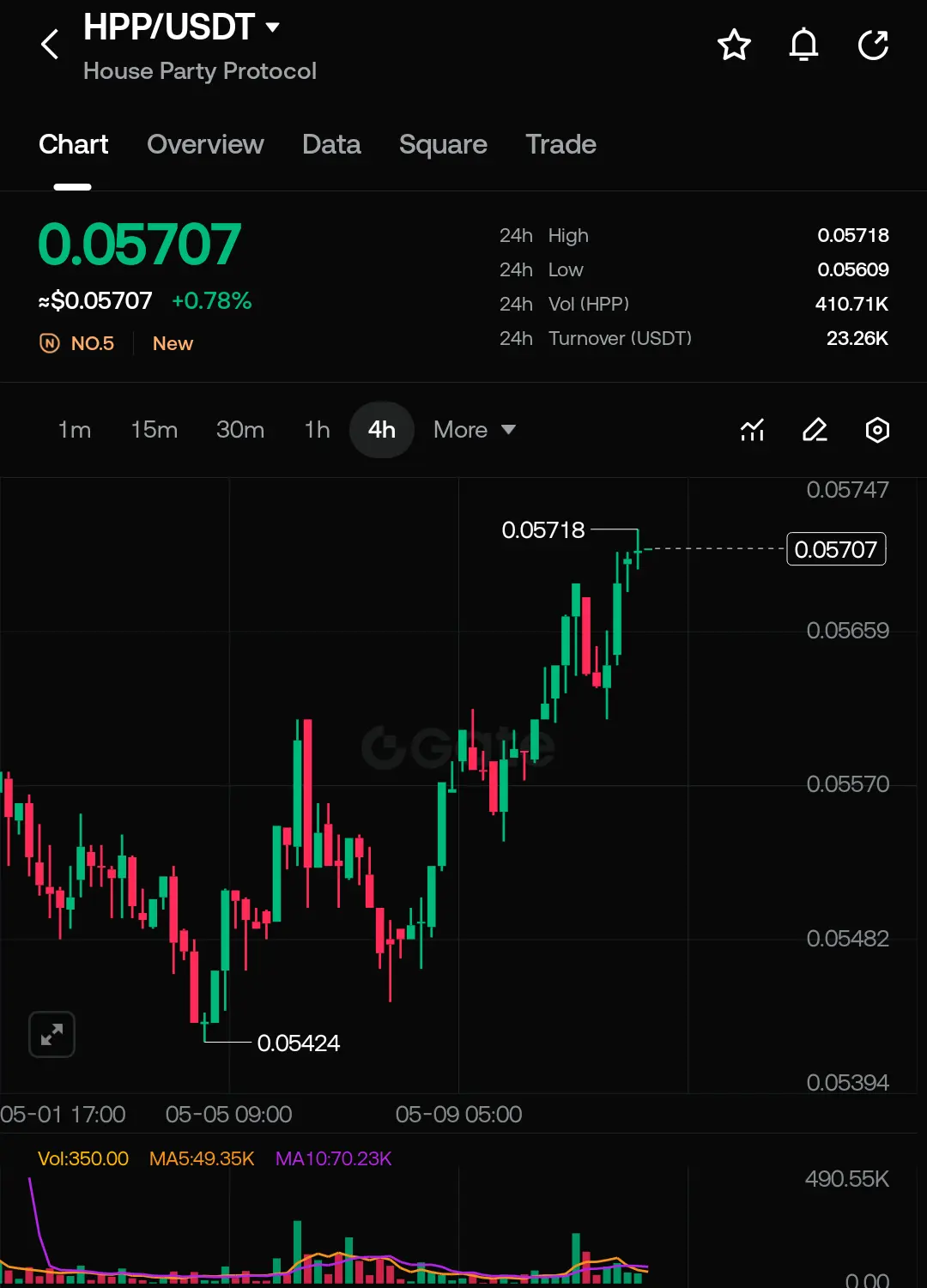Open chart indicators icon
Viewport: 927px width, 1288px height.
coord(752,430)
